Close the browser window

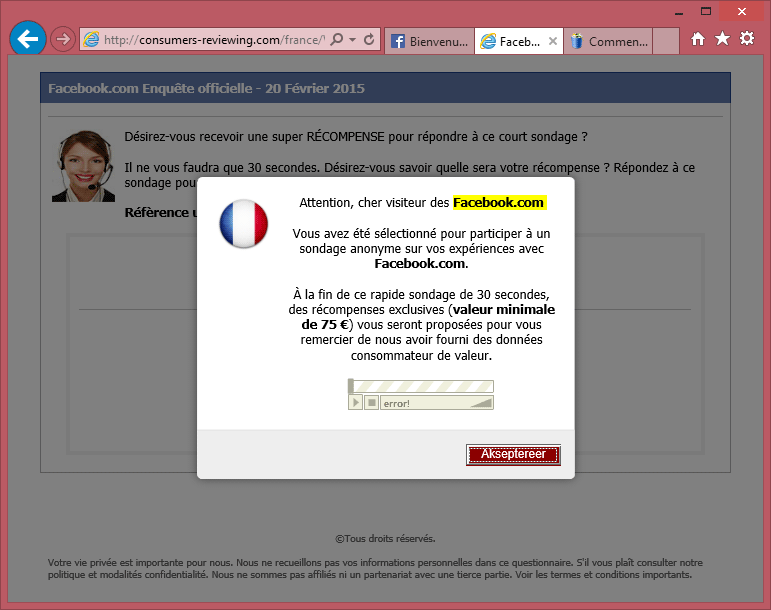coord(742,12)
